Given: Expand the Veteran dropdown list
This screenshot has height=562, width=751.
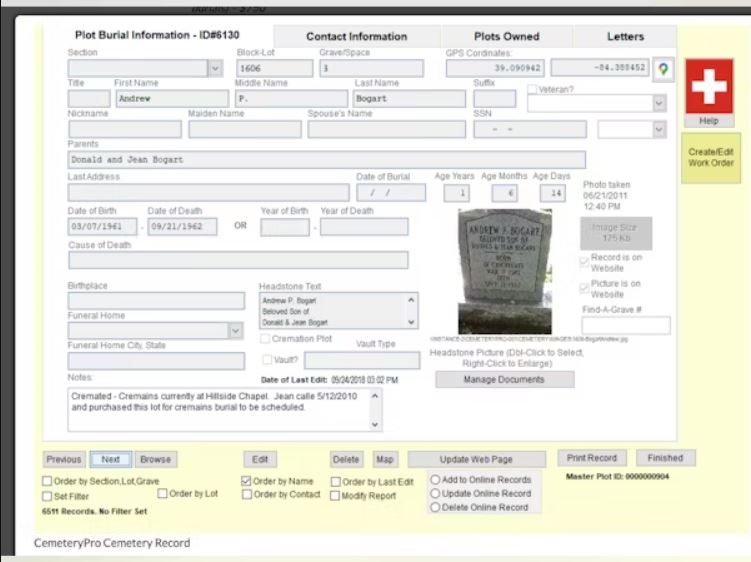Looking at the screenshot, I should tap(659, 103).
